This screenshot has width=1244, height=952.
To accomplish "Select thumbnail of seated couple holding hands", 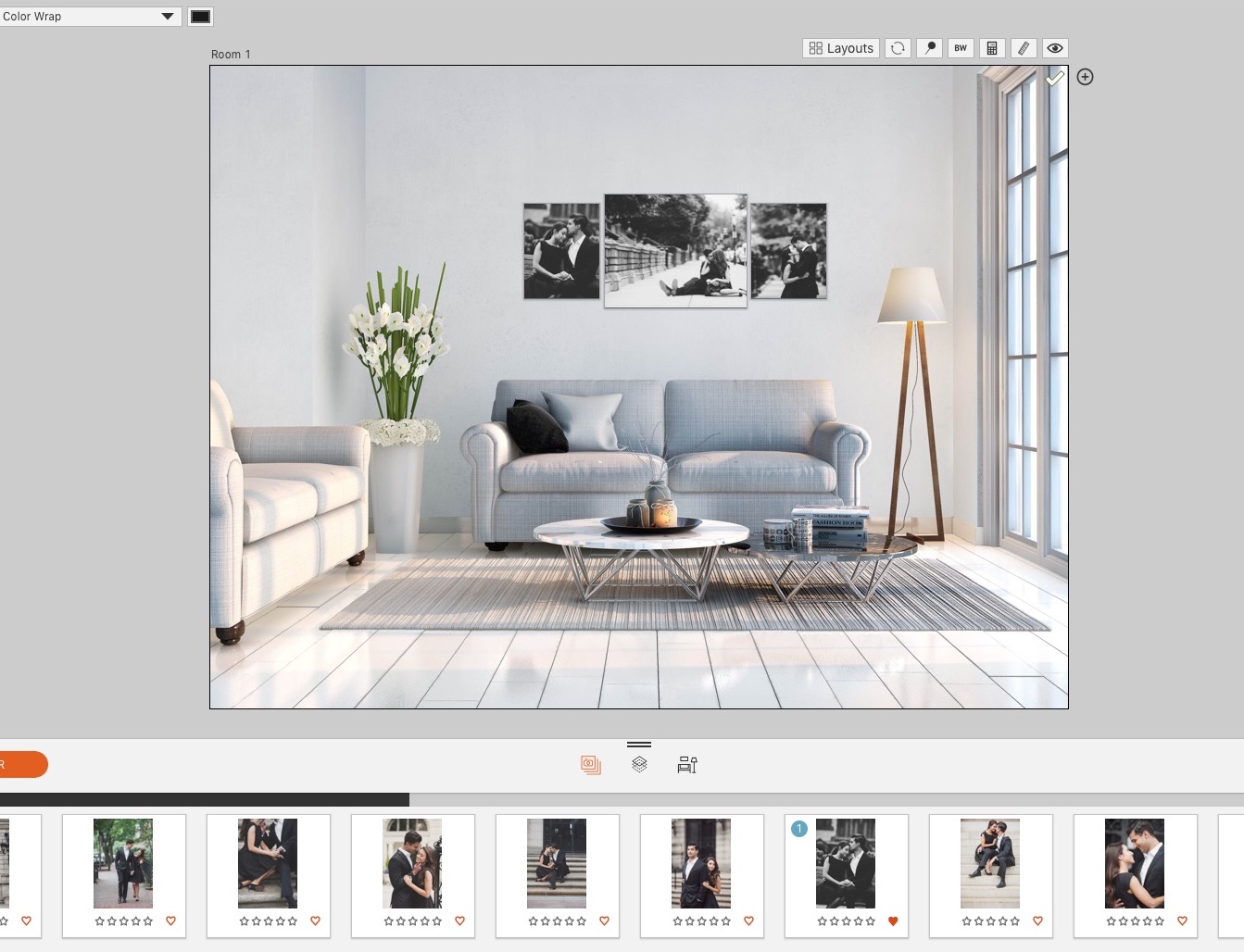I will [268, 863].
